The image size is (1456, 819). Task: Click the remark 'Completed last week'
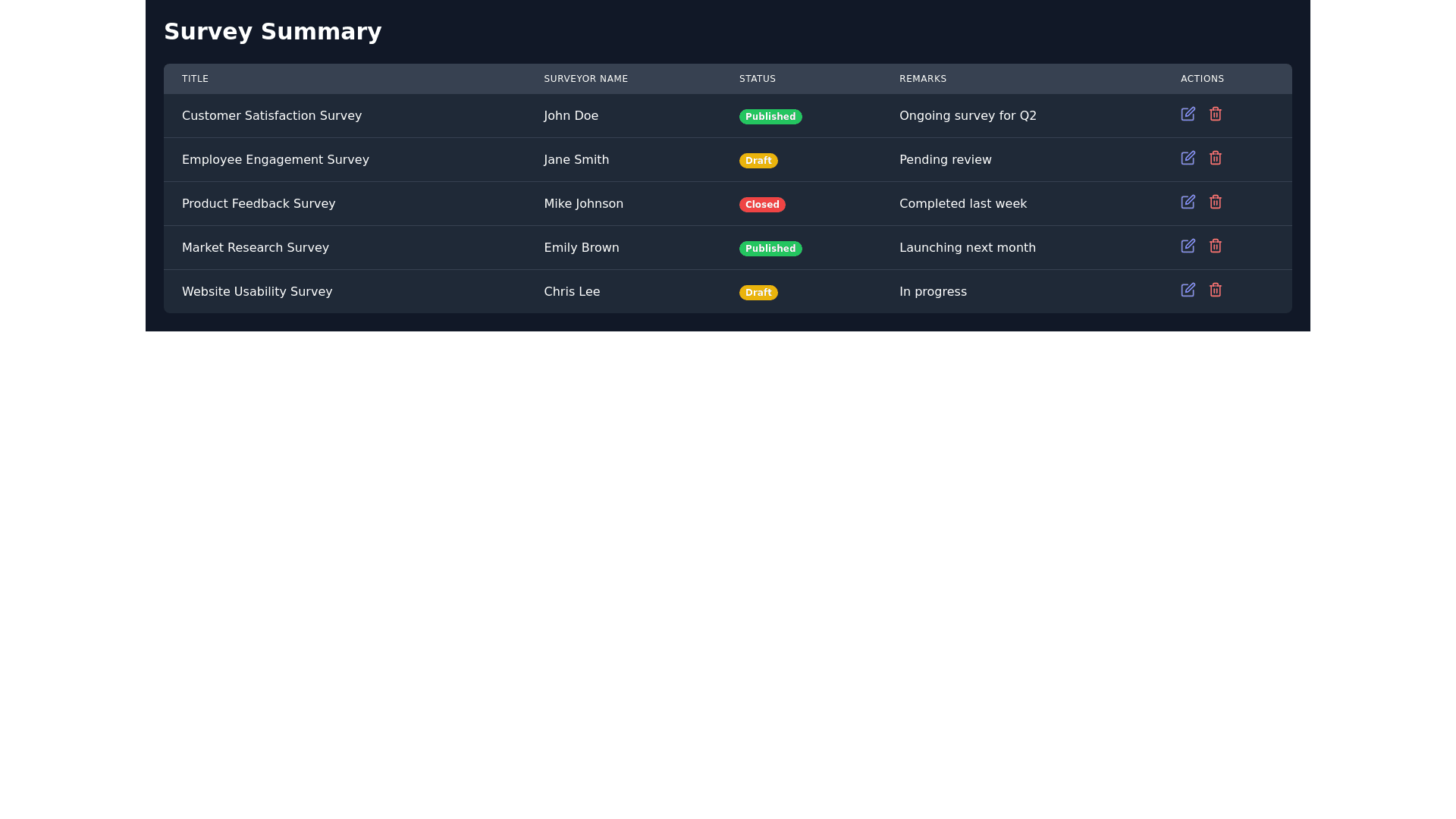click(962, 203)
